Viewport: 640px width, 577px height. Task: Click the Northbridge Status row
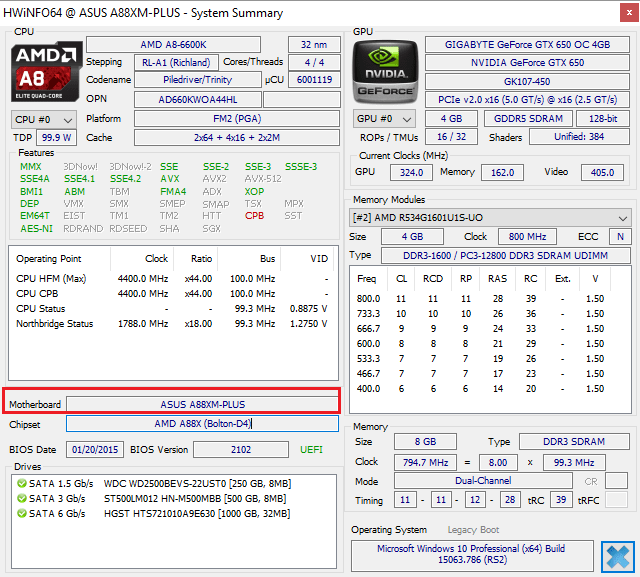click(x=173, y=324)
